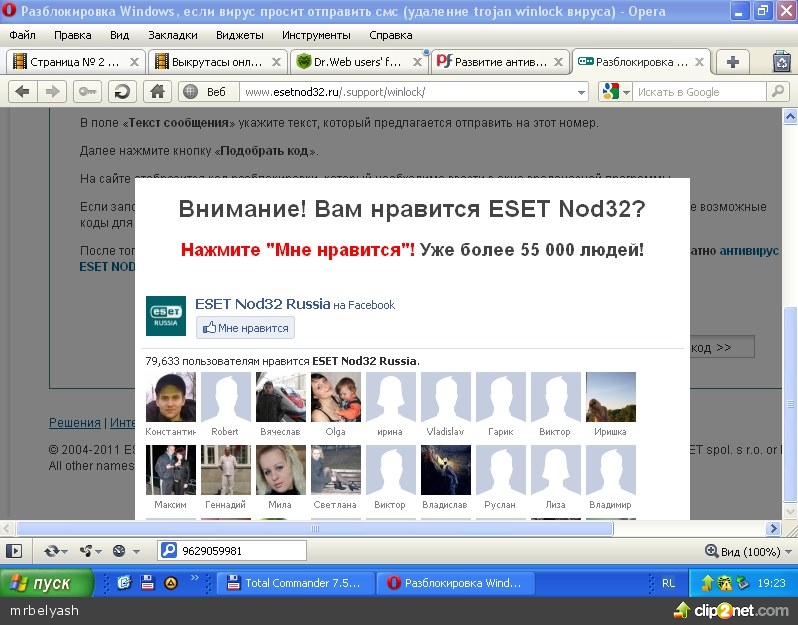Launch IE icon in quick launch
Viewport: 798px width, 625px height.
point(124,582)
